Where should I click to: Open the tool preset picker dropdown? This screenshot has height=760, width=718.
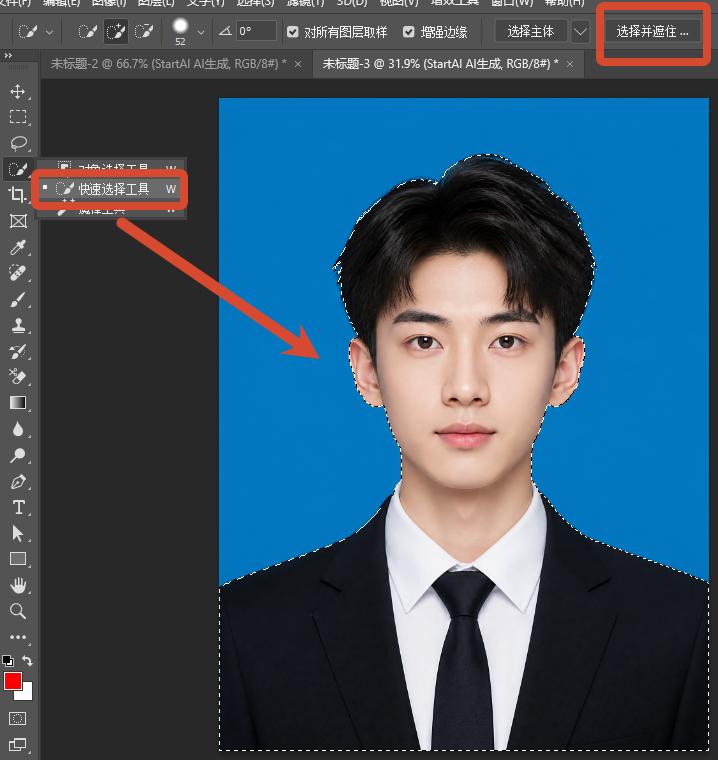[x=49, y=32]
